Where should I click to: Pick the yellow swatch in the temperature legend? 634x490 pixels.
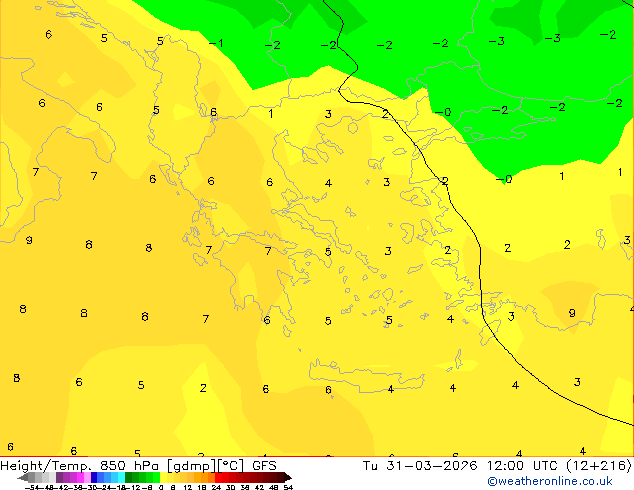(163, 478)
